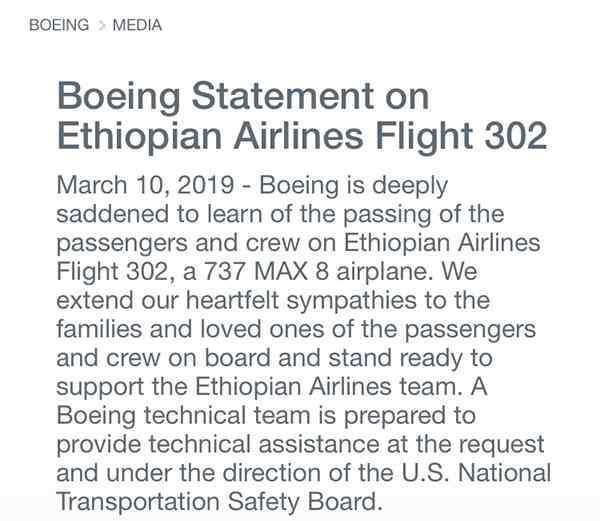Click "Ethiopian Airlines Flight 302" in the headline
Image resolution: width=600 pixels, height=521 pixels.
click(x=302, y=137)
